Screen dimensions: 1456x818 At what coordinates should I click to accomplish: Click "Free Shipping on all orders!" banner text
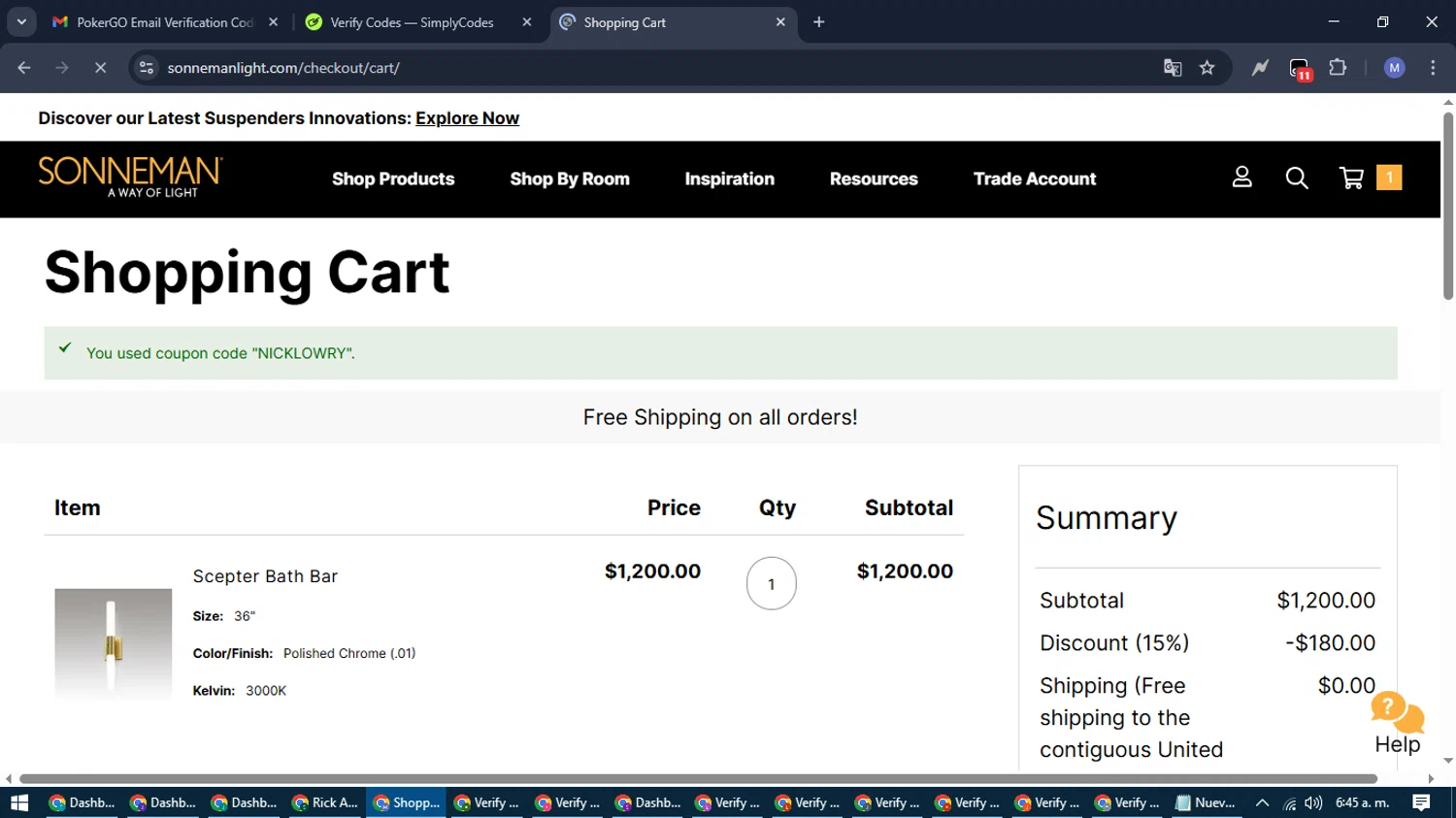720,417
